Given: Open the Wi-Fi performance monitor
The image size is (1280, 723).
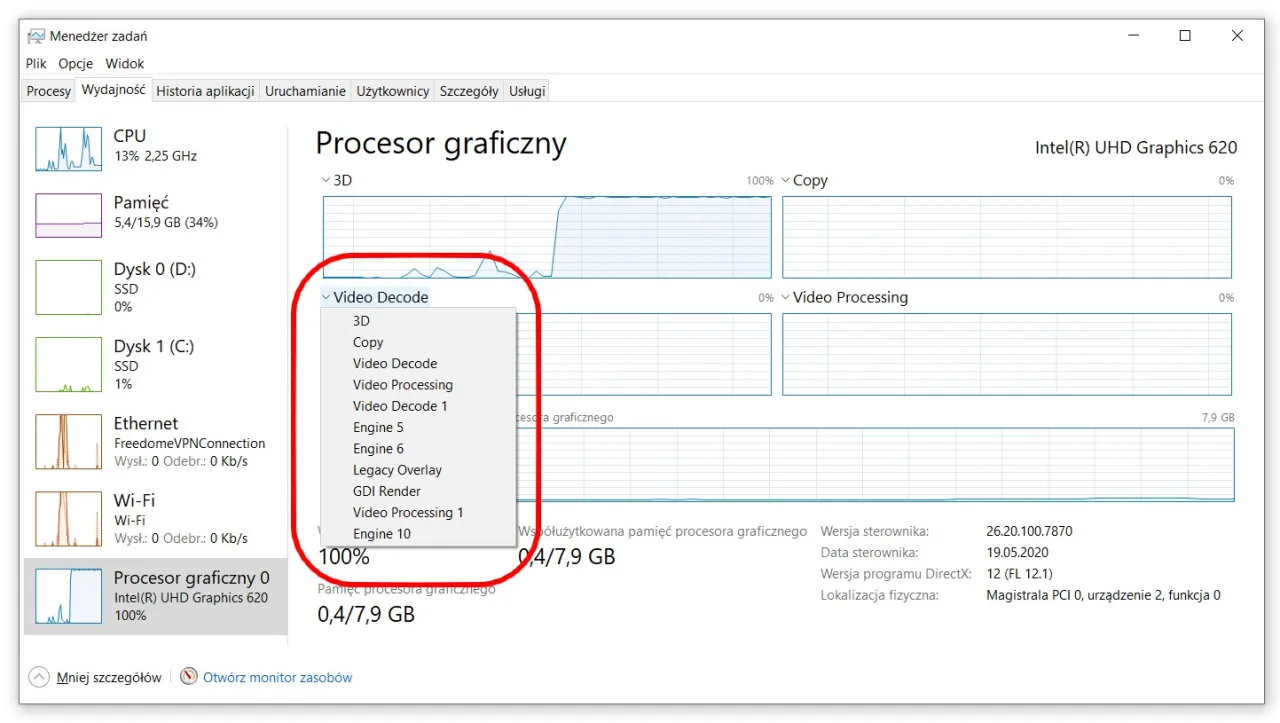Looking at the screenshot, I should tap(67, 518).
